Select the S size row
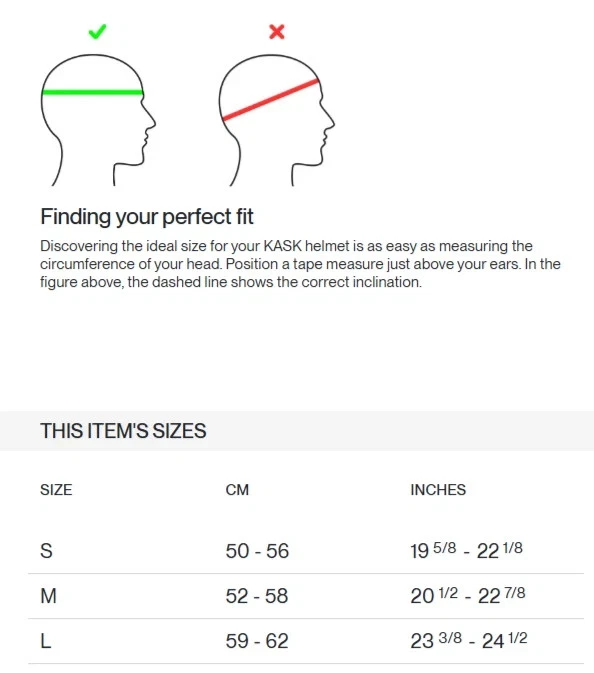This screenshot has width=594, height=673. point(306,551)
